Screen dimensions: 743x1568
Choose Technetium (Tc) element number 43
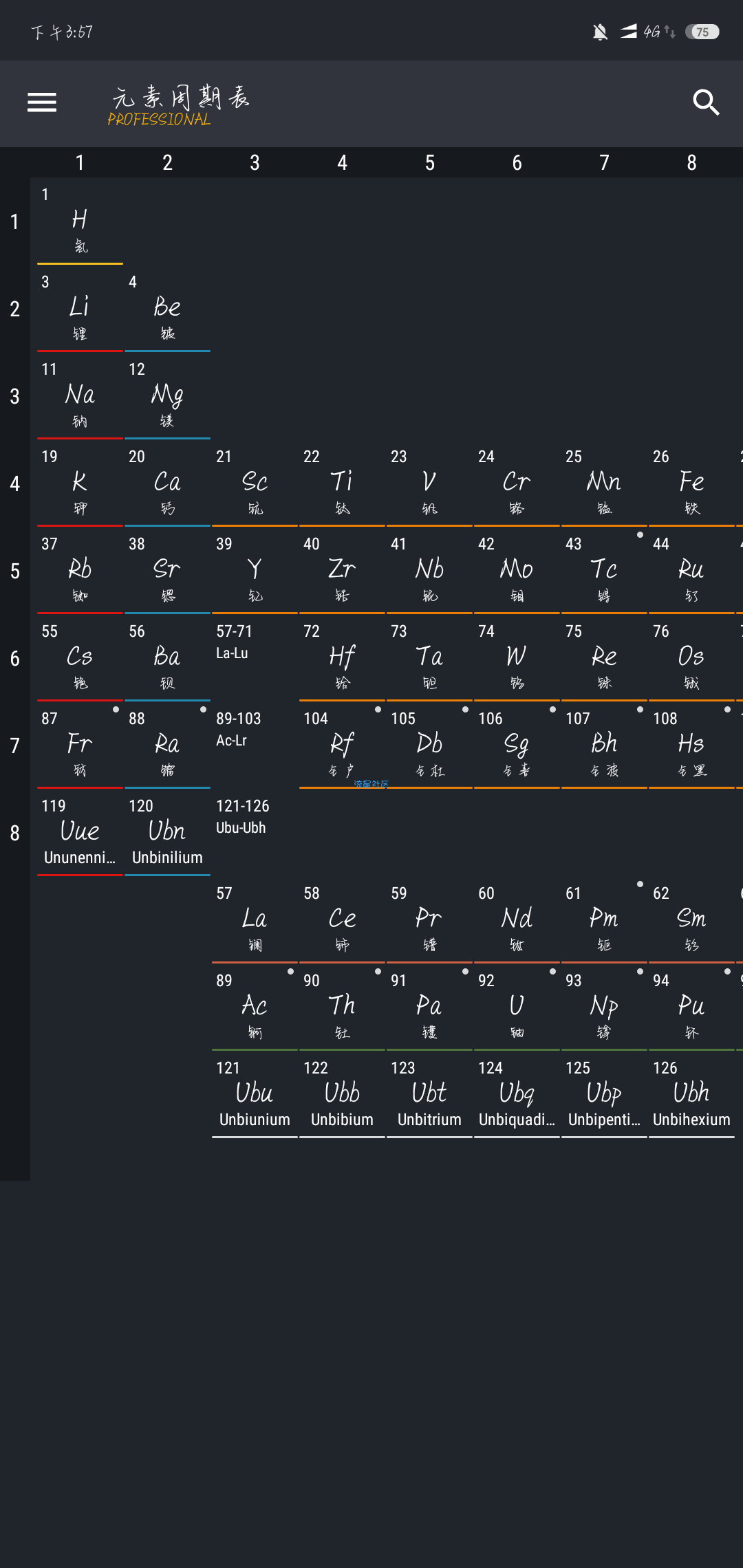point(604,571)
